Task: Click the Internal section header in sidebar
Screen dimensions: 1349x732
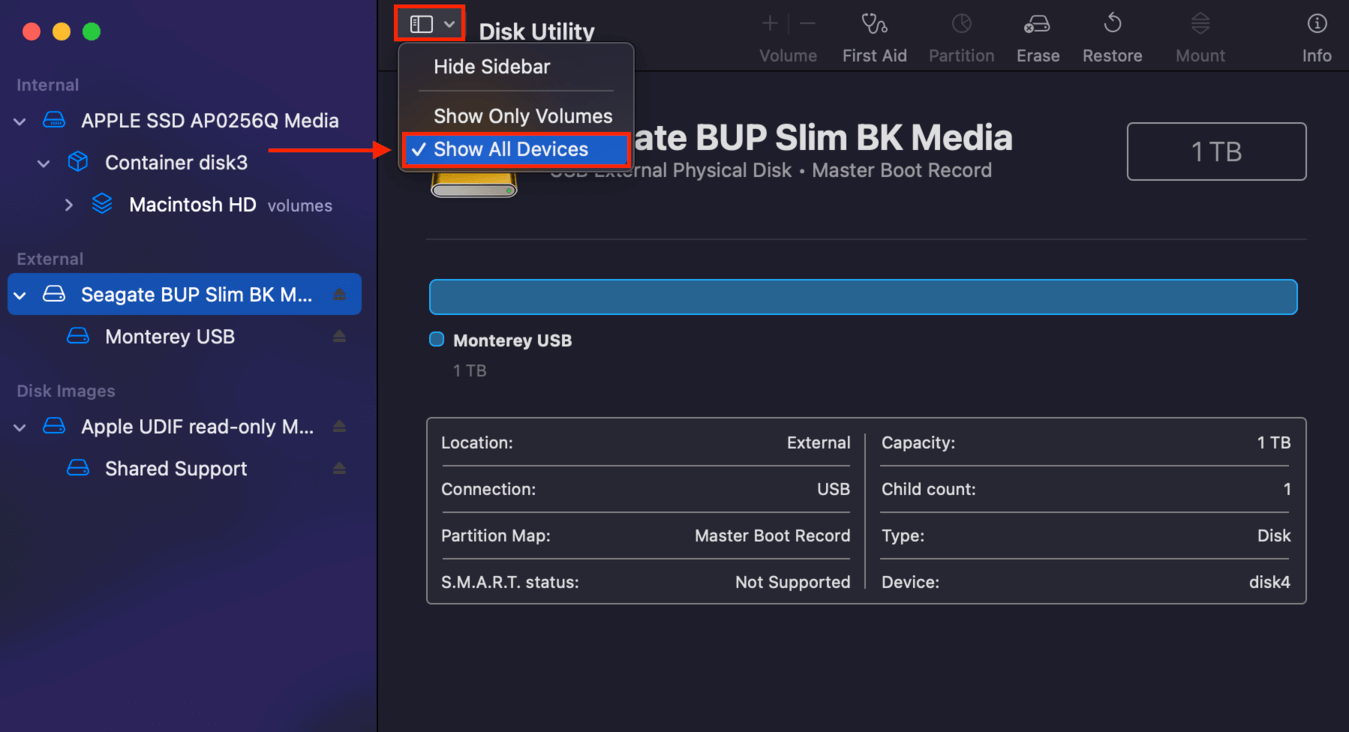Action: (x=48, y=85)
